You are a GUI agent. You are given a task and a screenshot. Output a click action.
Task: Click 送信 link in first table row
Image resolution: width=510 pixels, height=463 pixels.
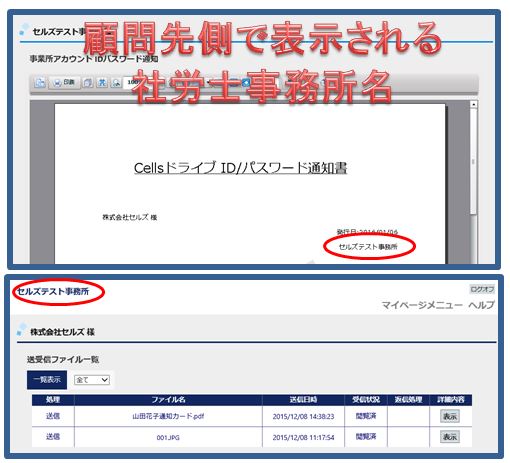53,416
